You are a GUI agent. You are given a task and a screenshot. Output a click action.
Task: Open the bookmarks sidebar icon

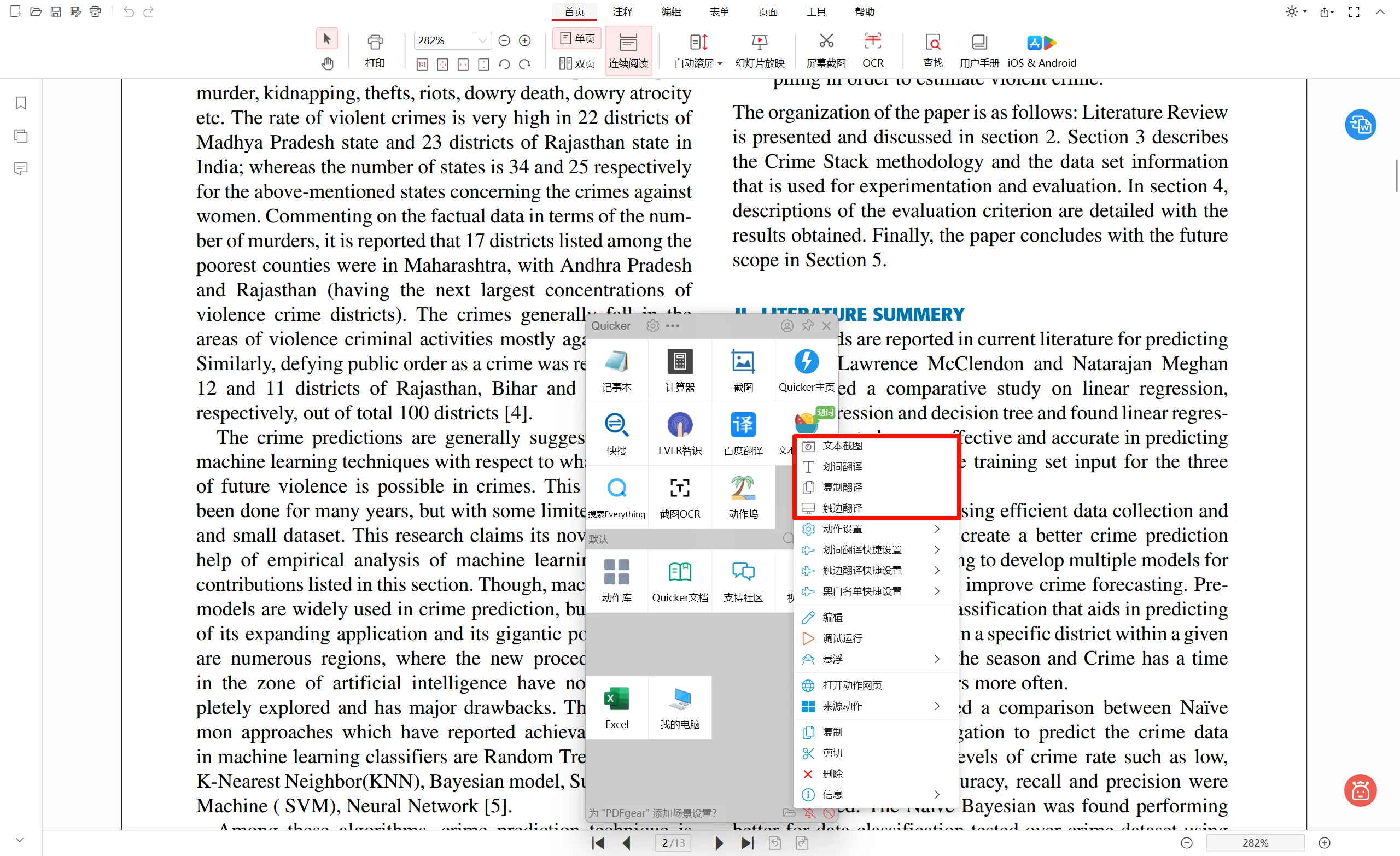[21, 103]
